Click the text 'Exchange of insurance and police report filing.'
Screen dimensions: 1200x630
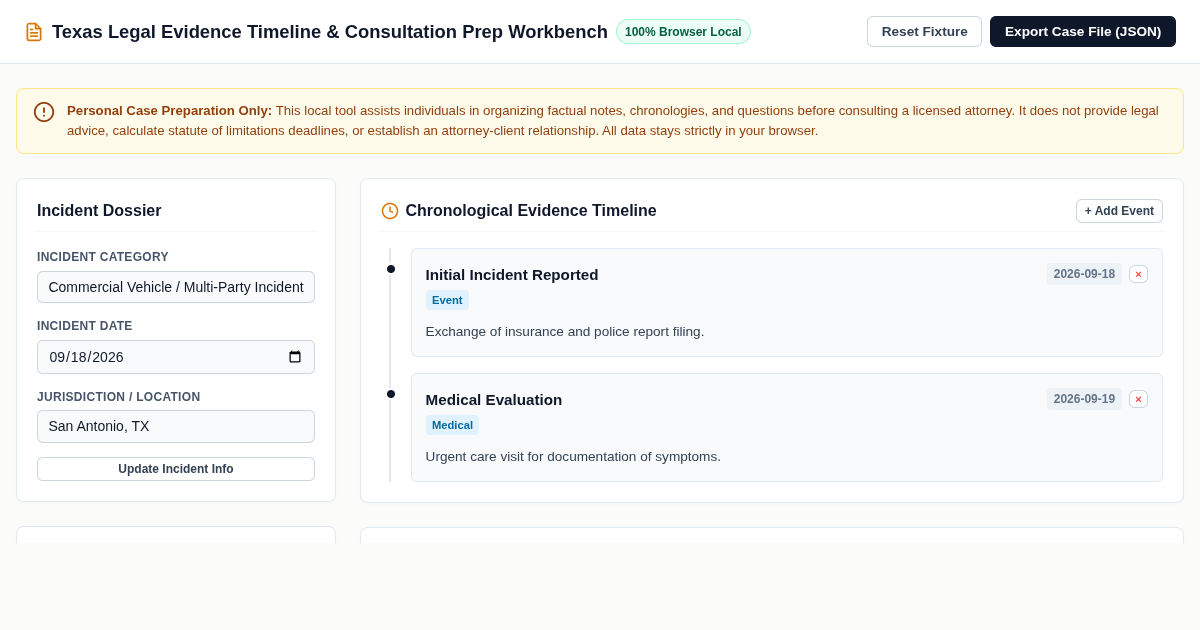(565, 332)
